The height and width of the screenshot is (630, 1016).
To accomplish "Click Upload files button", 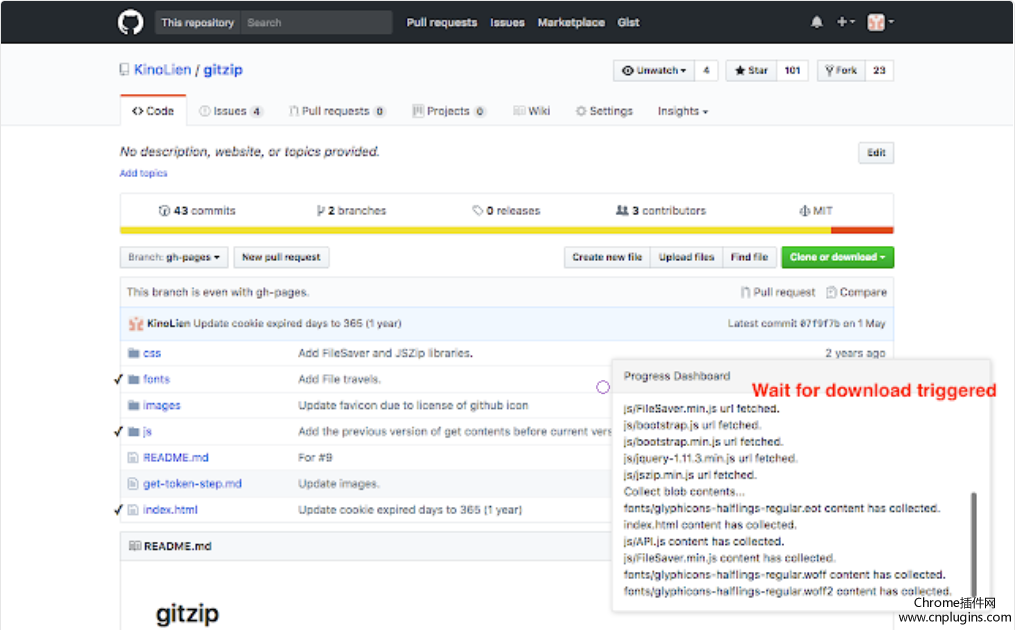I will [686, 257].
